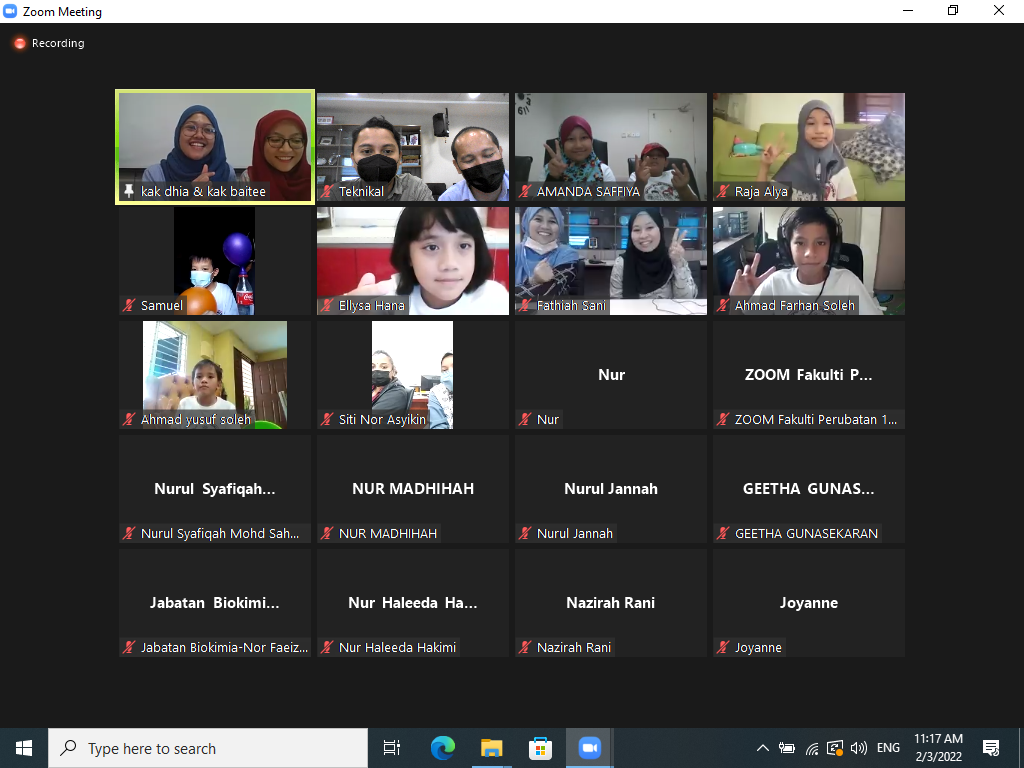Expand the hidden system tray icons chevron
The height and width of the screenshot is (768, 1024).
click(763, 748)
